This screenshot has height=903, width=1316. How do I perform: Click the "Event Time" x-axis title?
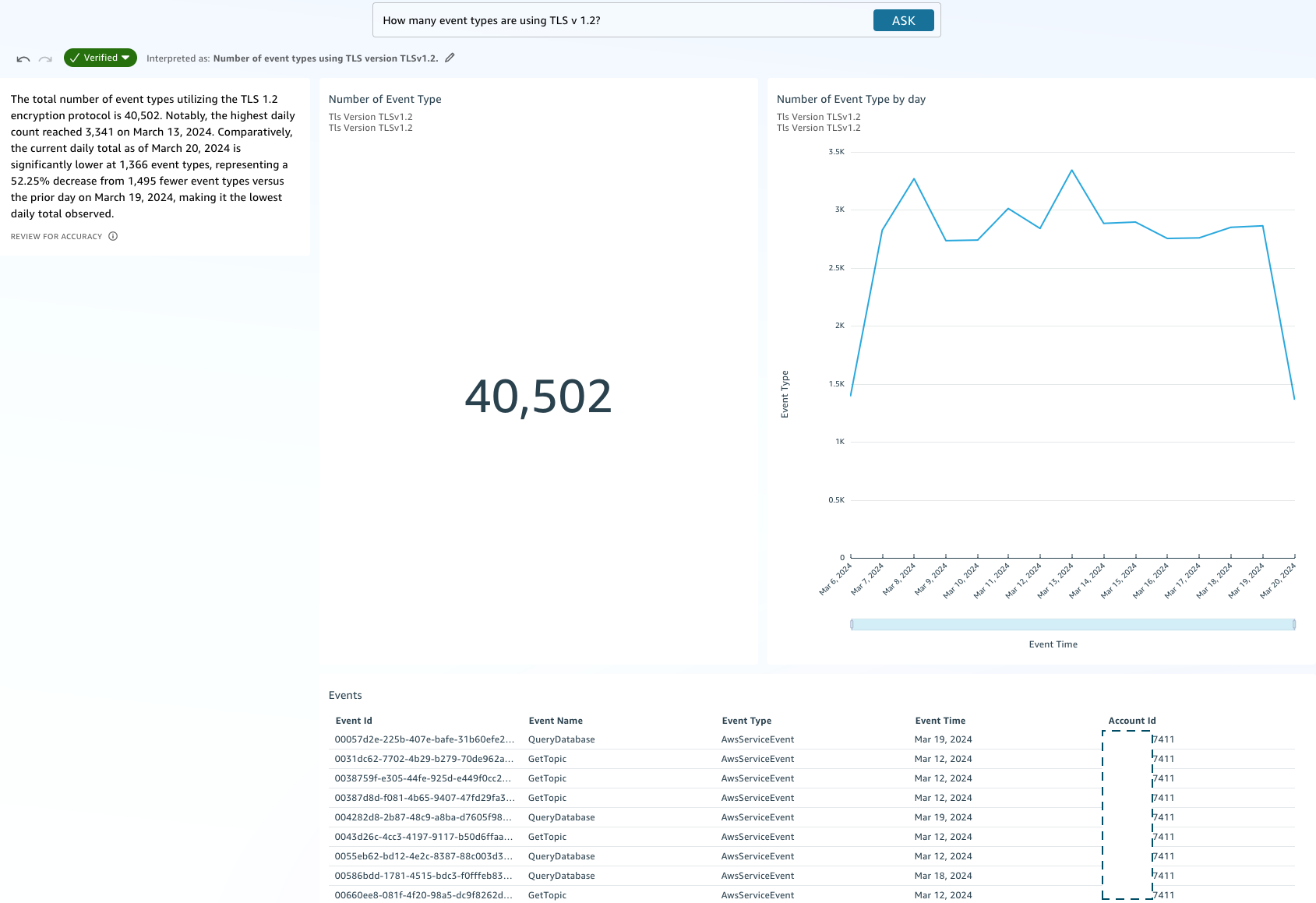tap(1053, 644)
